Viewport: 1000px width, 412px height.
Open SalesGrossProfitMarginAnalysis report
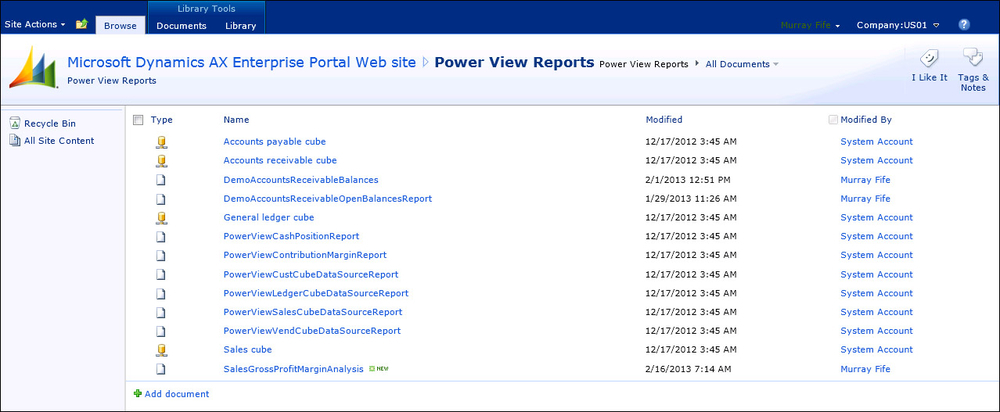click(x=293, y=369)
